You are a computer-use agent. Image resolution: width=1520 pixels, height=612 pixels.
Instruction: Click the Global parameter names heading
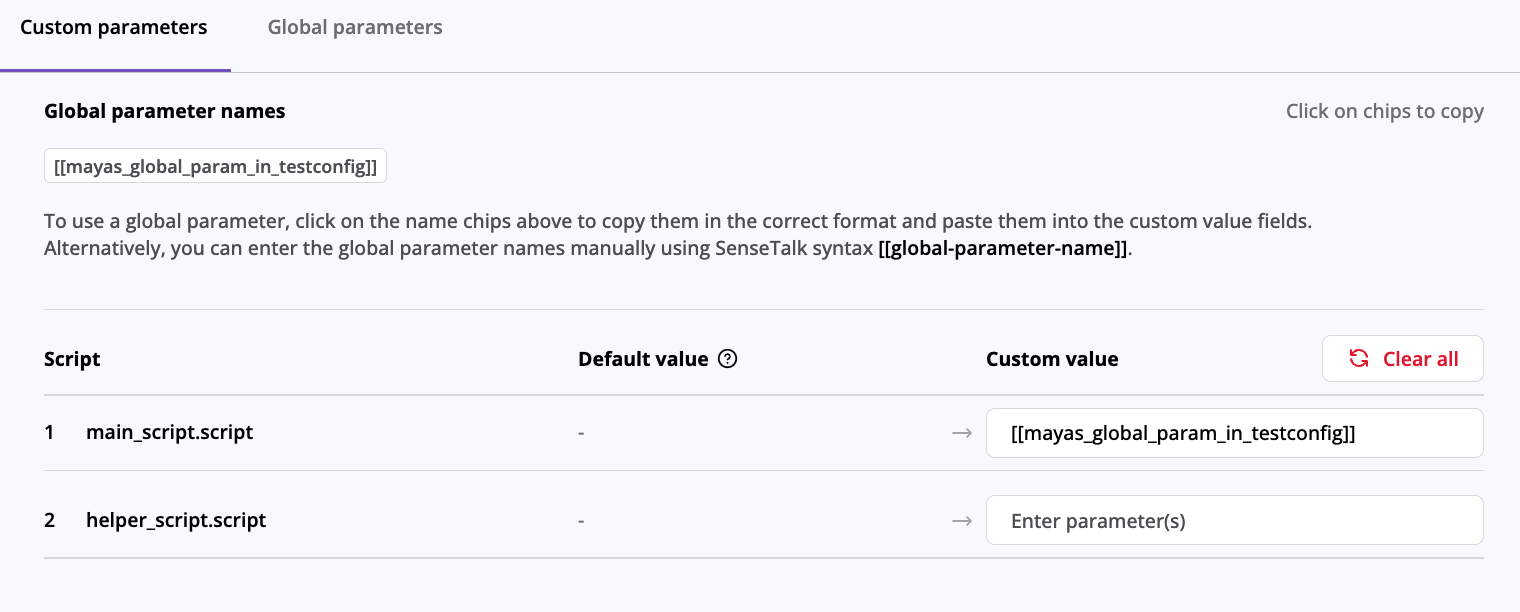[x=164, y=111]
